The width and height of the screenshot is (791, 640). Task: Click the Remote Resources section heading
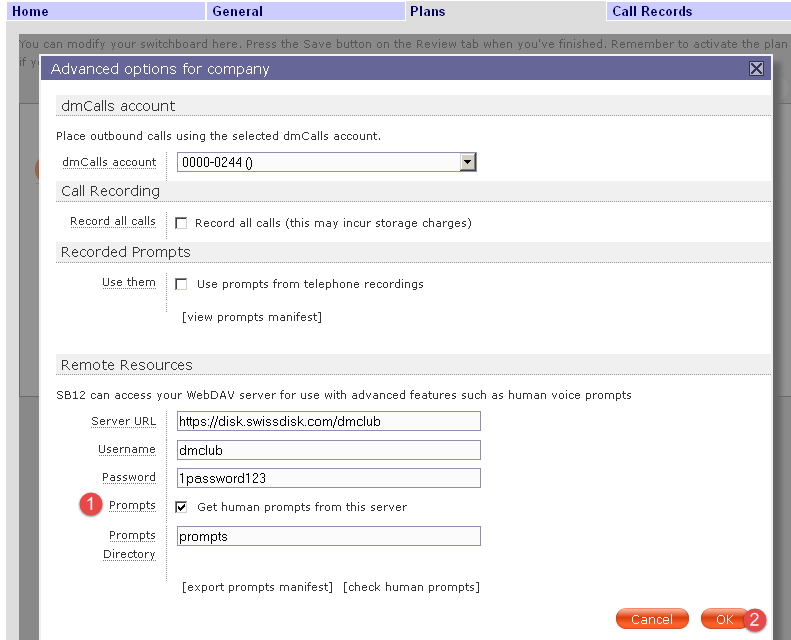pyautogui.click(x=127, y=365)
